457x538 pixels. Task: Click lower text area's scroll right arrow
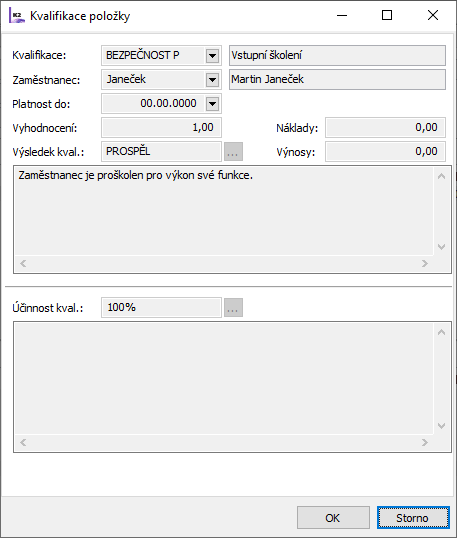tap(425, 443)
